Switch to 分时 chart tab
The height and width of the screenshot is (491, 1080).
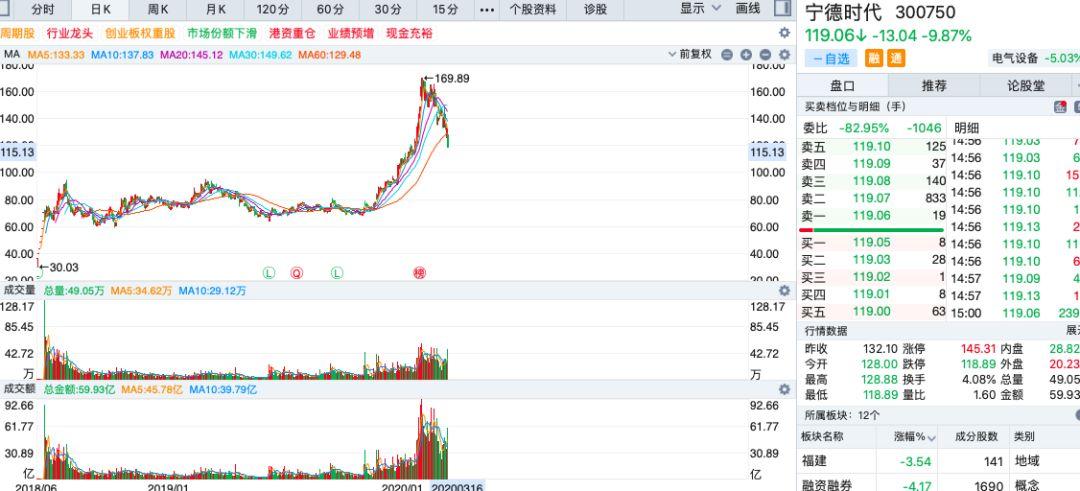[43, 9]
